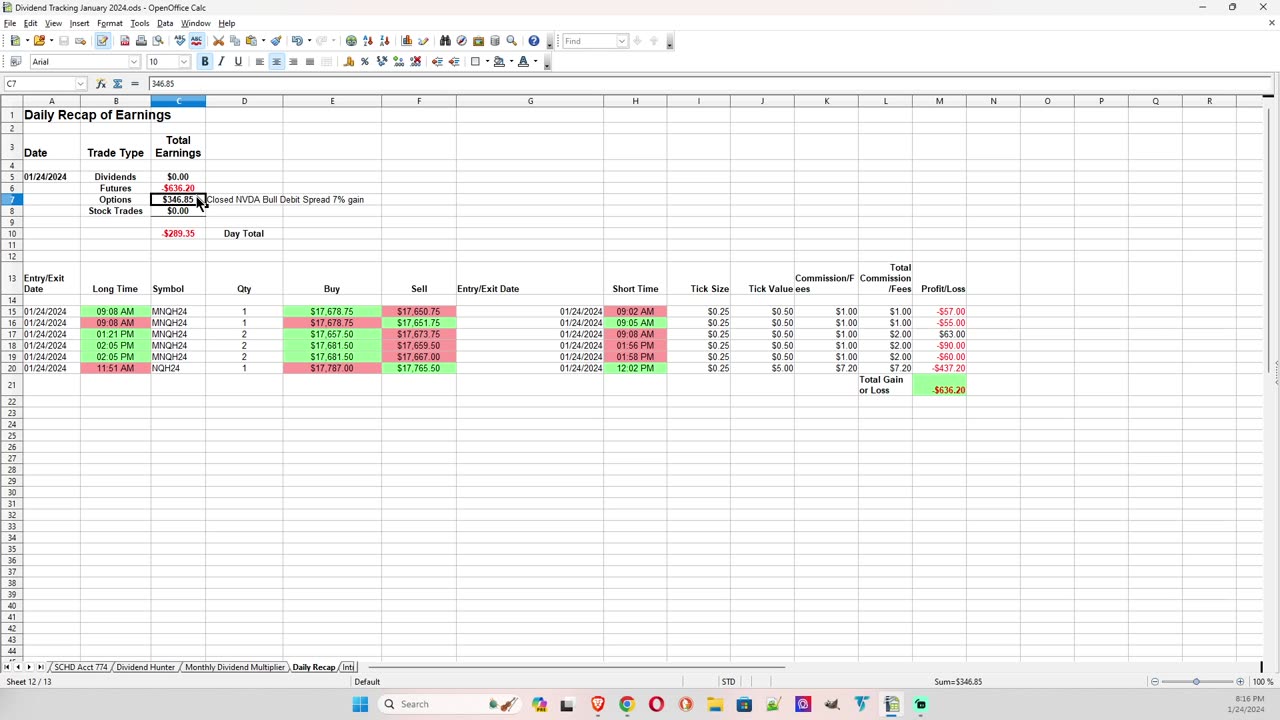Toggle Align Right button
Screen dimensions: 1280x720
[x=293, y=62]
